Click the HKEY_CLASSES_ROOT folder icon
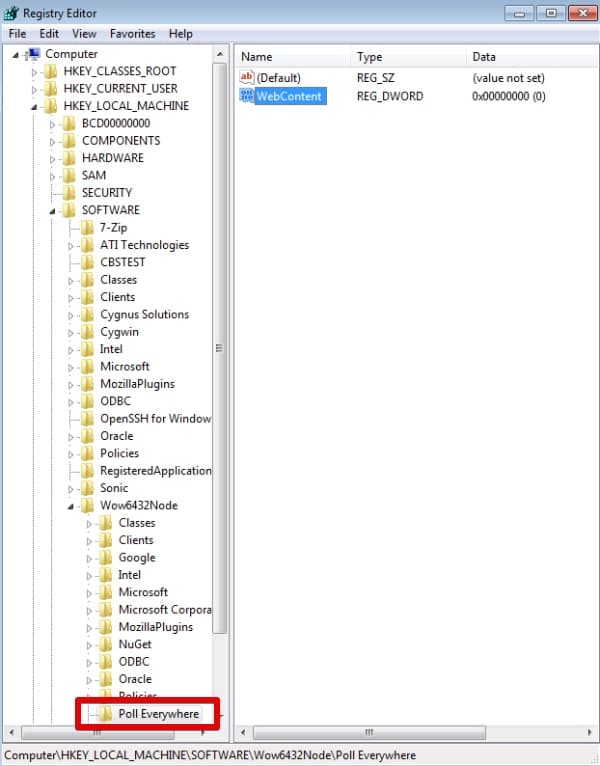 coord(51,71)
